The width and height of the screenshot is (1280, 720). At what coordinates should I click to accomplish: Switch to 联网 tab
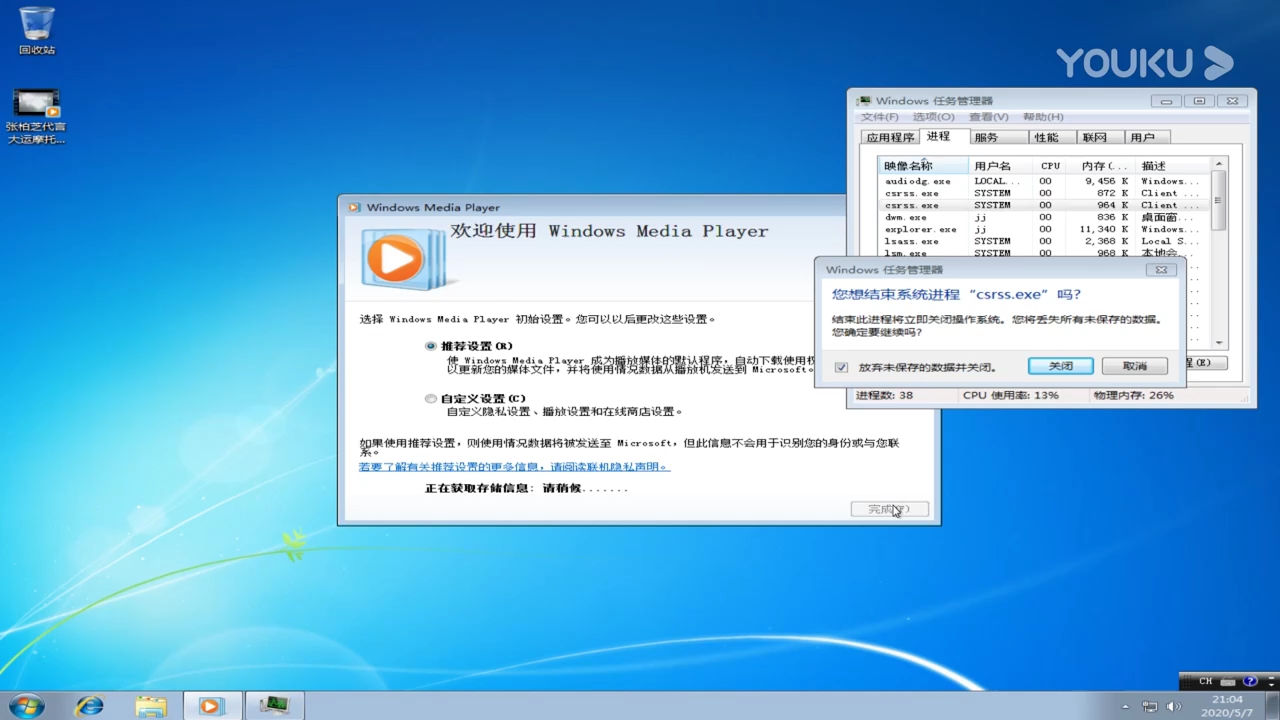pyautogui.click(x=1099, y=137)
